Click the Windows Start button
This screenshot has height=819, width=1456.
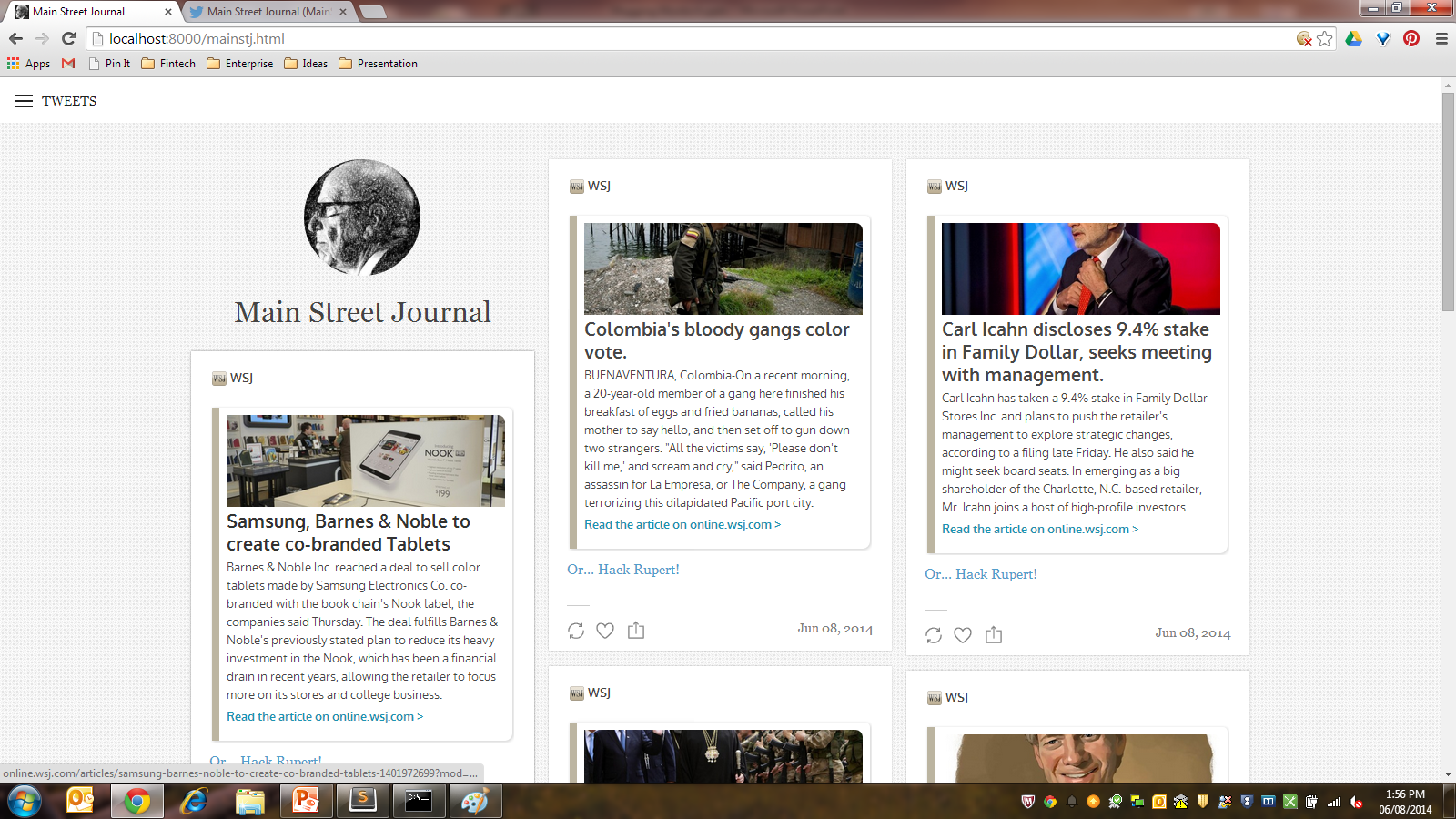[24, 802]
